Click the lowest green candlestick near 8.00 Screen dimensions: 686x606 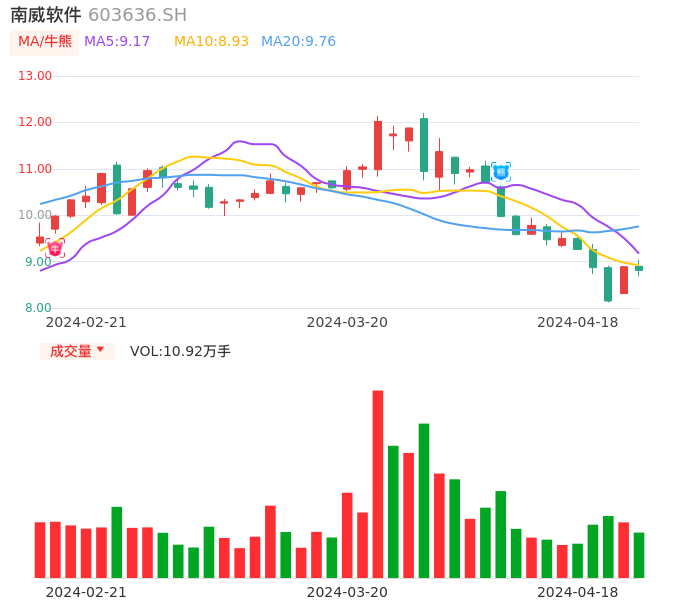click(608, 284)
